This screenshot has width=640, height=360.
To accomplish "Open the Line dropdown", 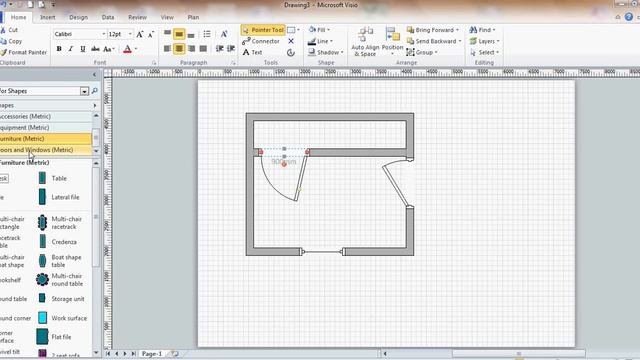I will pyautogui.click(x=320, y=41).
